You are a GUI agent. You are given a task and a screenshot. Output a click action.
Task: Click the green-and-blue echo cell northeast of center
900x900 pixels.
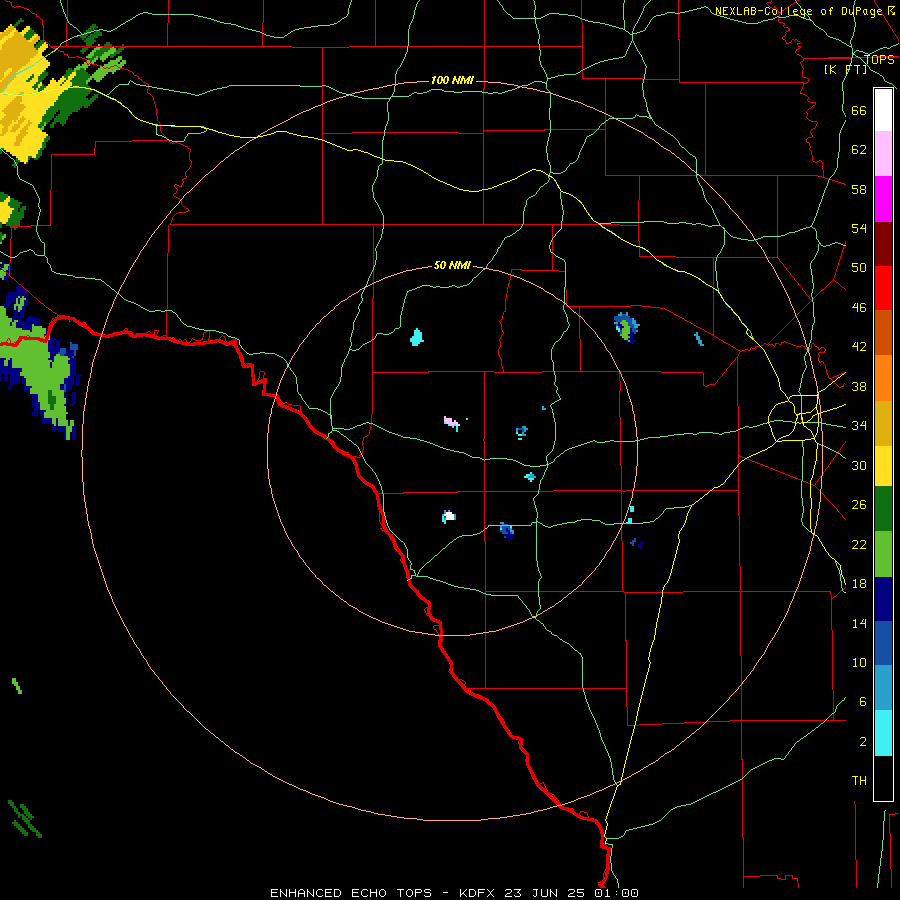click(x=626, y=327)
